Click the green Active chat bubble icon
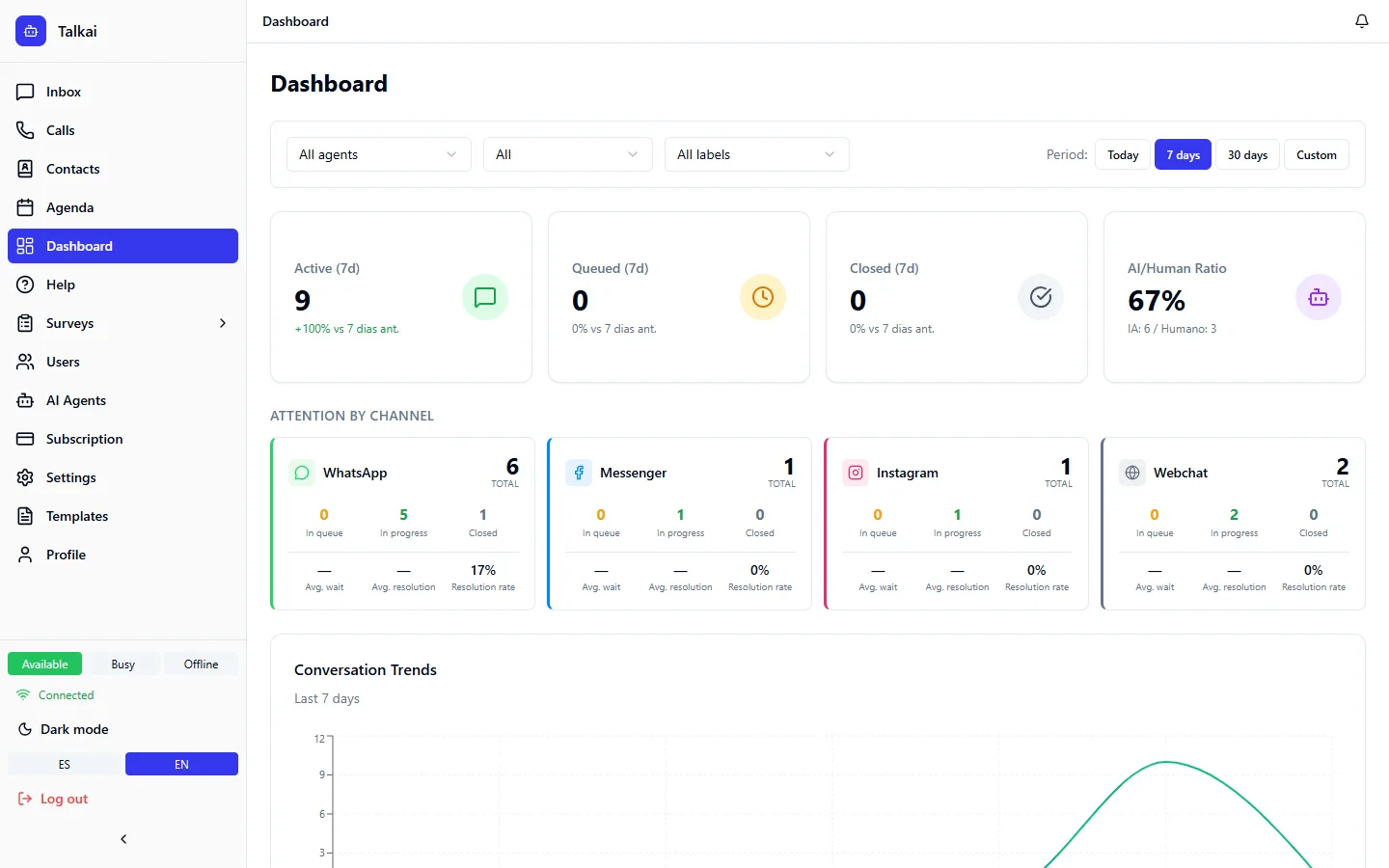This screenshot has height=868, width=1389. [x=485, y=297]
